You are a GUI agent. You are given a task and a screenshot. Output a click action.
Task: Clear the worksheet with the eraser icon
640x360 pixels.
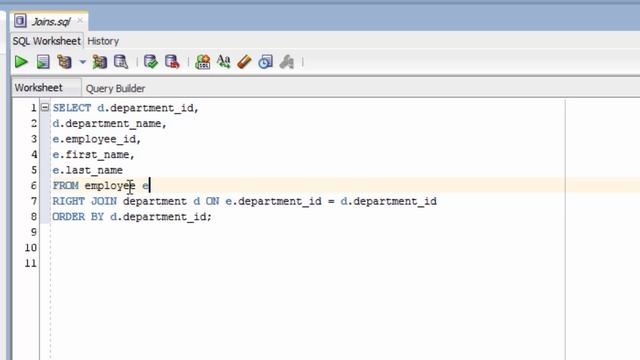click(x=244, y=62)
